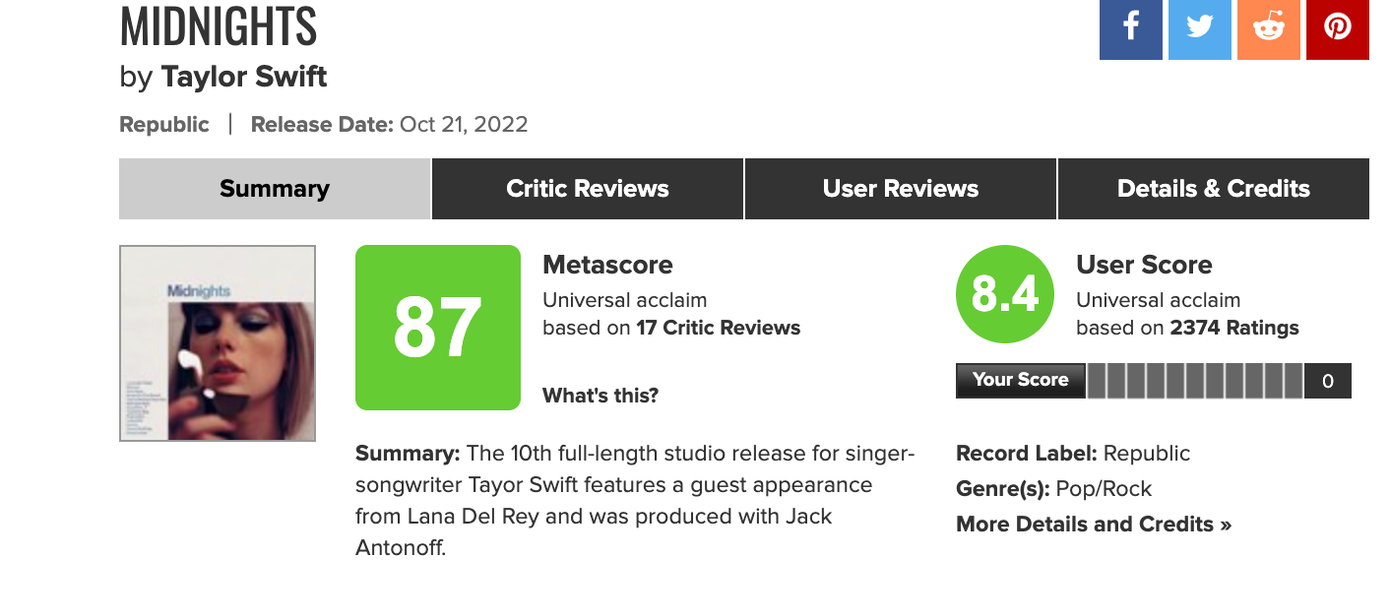1390x610 pixels.
Task: Switch to the Critic Reviews tab
Action: tap(587, 188)
